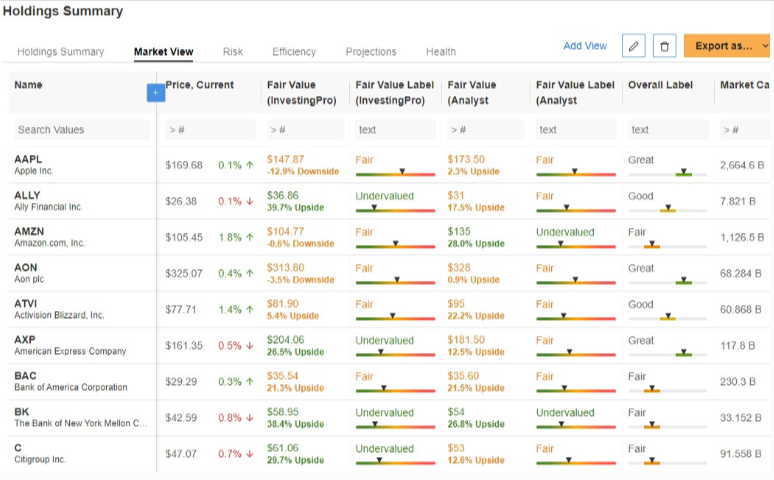Click ATVI analyst fair value $95

point(456,303)
